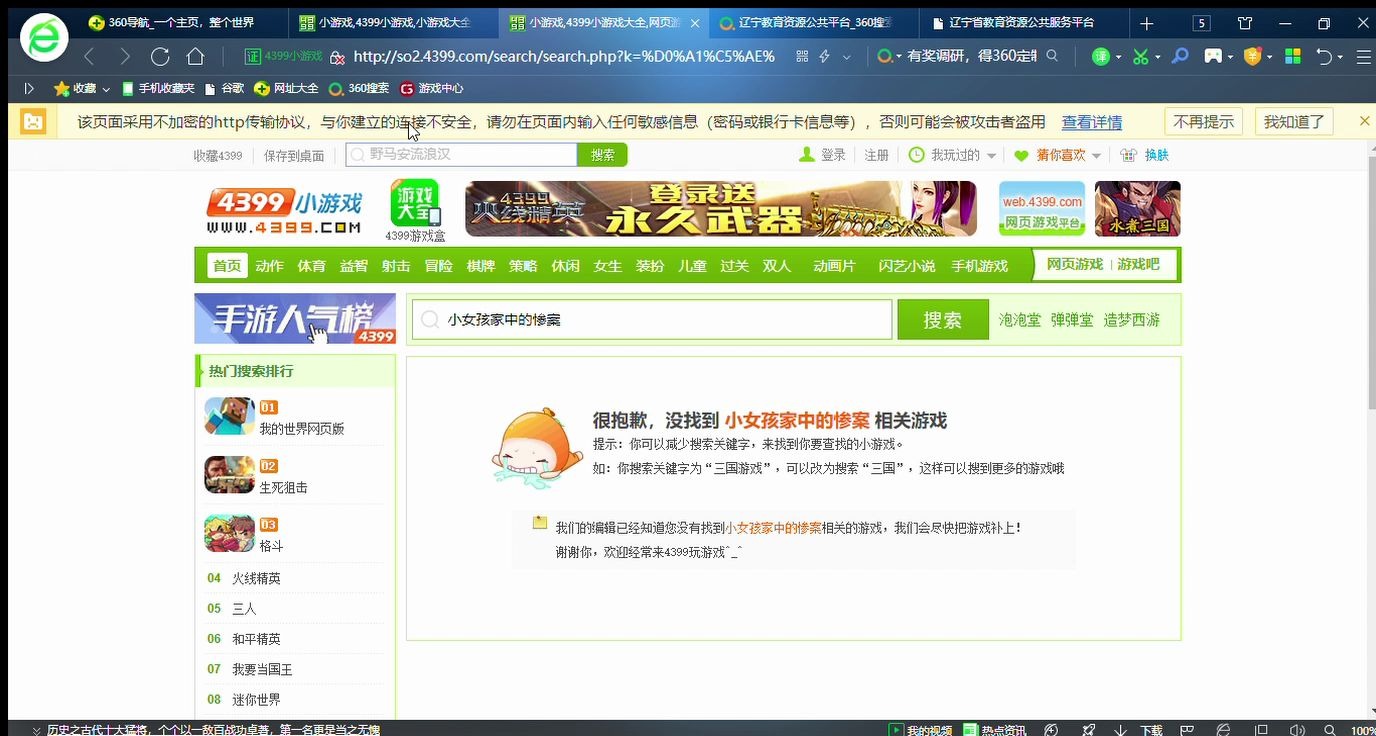The width and height of the screenshot is (1376, 736).
Task: Select 双人 category in nav bar
Action: tap(777, 266)
